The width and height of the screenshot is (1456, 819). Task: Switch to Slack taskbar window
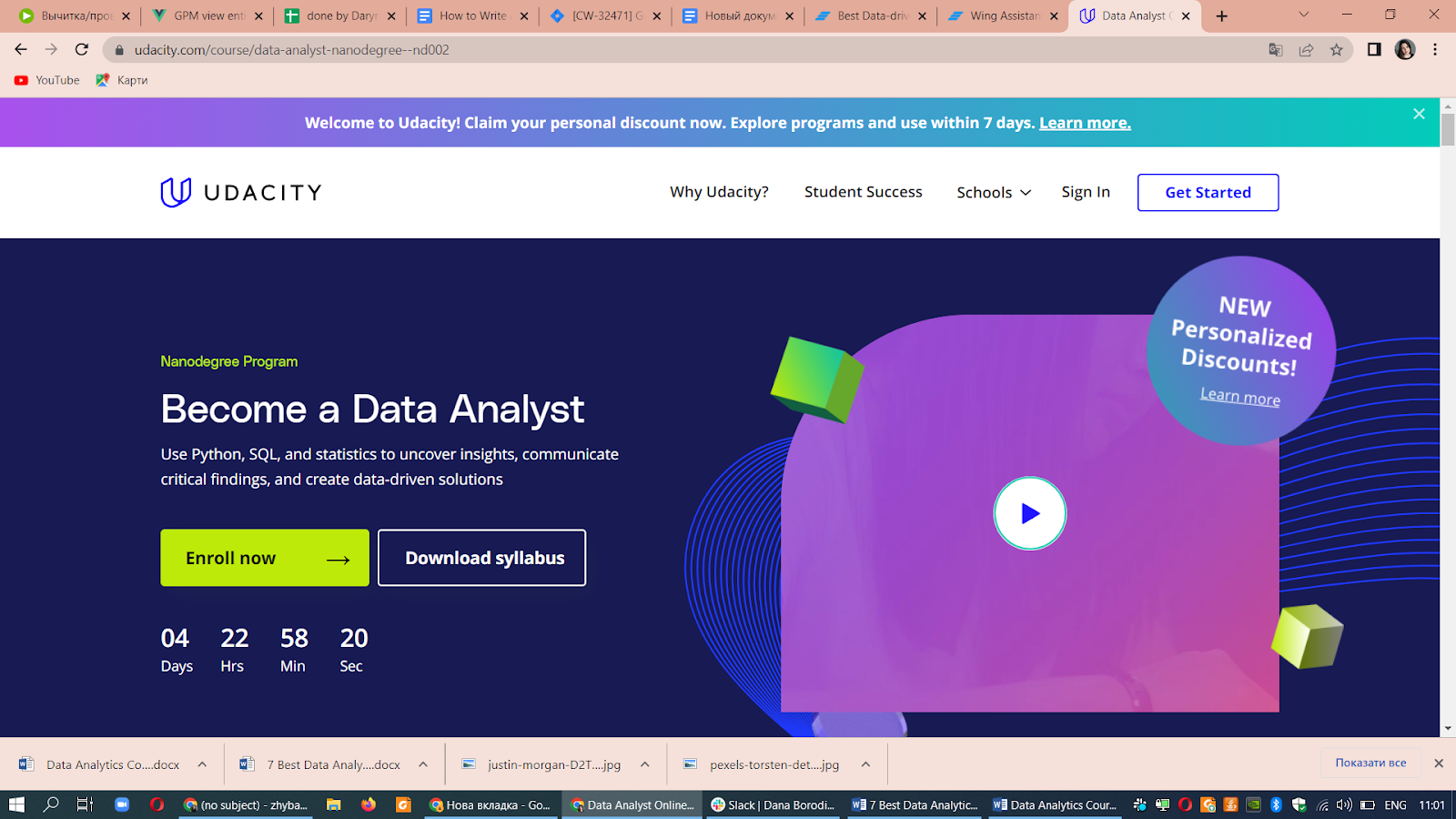pyautogui.click(x=773, y=804)
